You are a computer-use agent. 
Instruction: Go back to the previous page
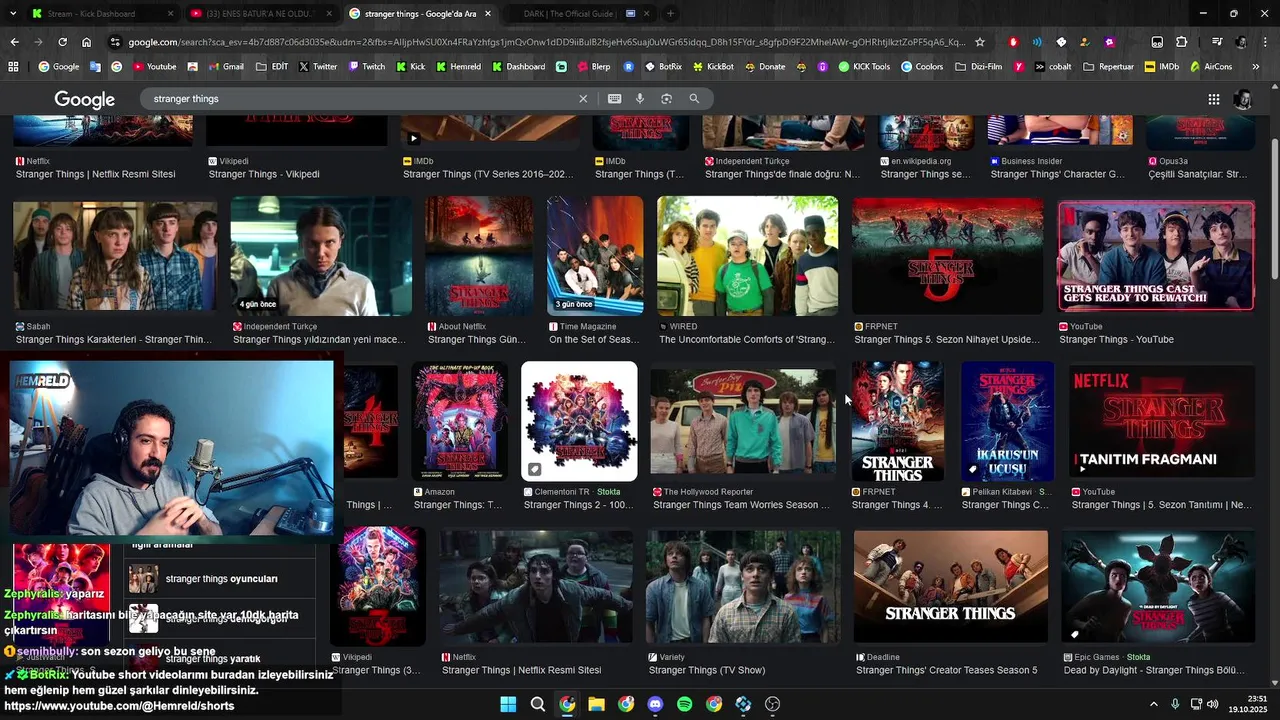coord(14,42)
